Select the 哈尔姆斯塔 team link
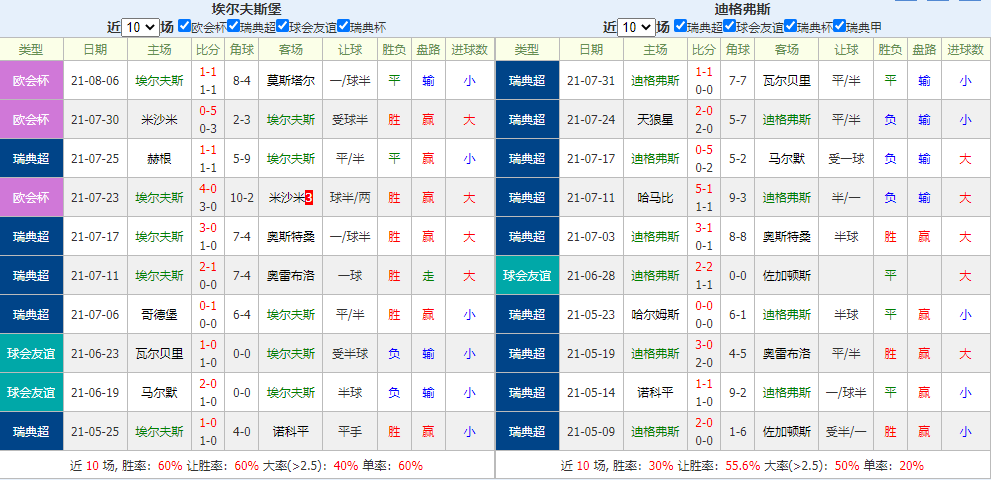991x480 pixels. tap(655, 315)
